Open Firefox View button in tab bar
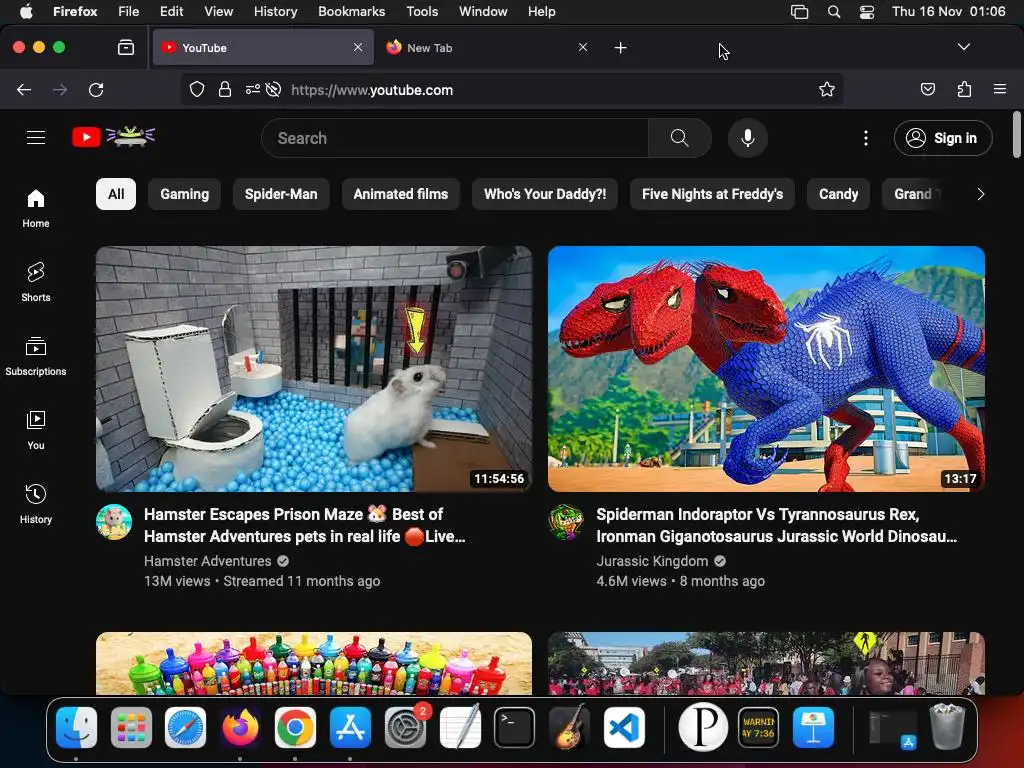This screenshot has width=1024, height=768. click(x=126, y=47)
